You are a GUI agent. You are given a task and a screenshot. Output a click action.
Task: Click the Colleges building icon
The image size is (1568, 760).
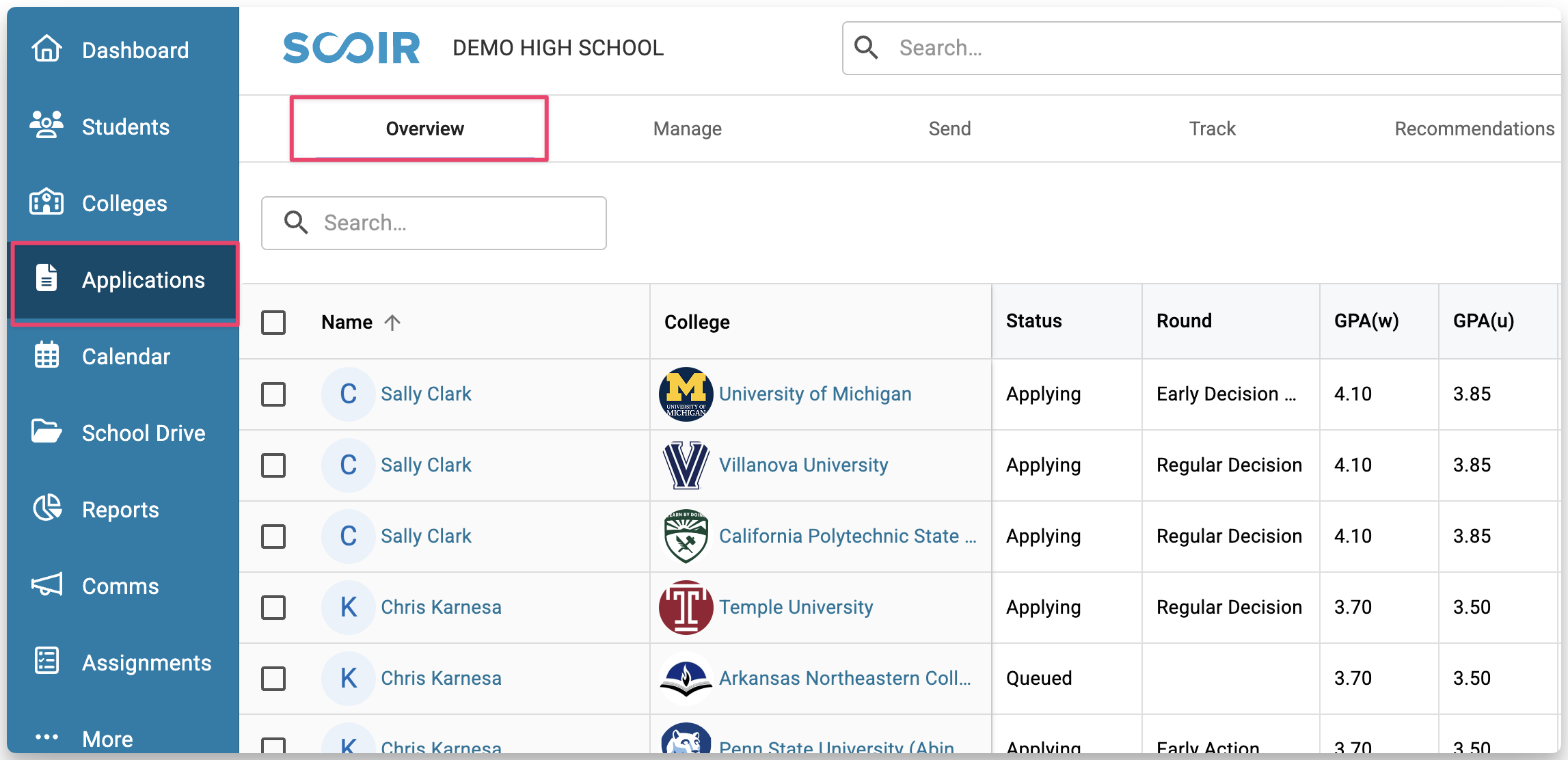tap(46, 202)
